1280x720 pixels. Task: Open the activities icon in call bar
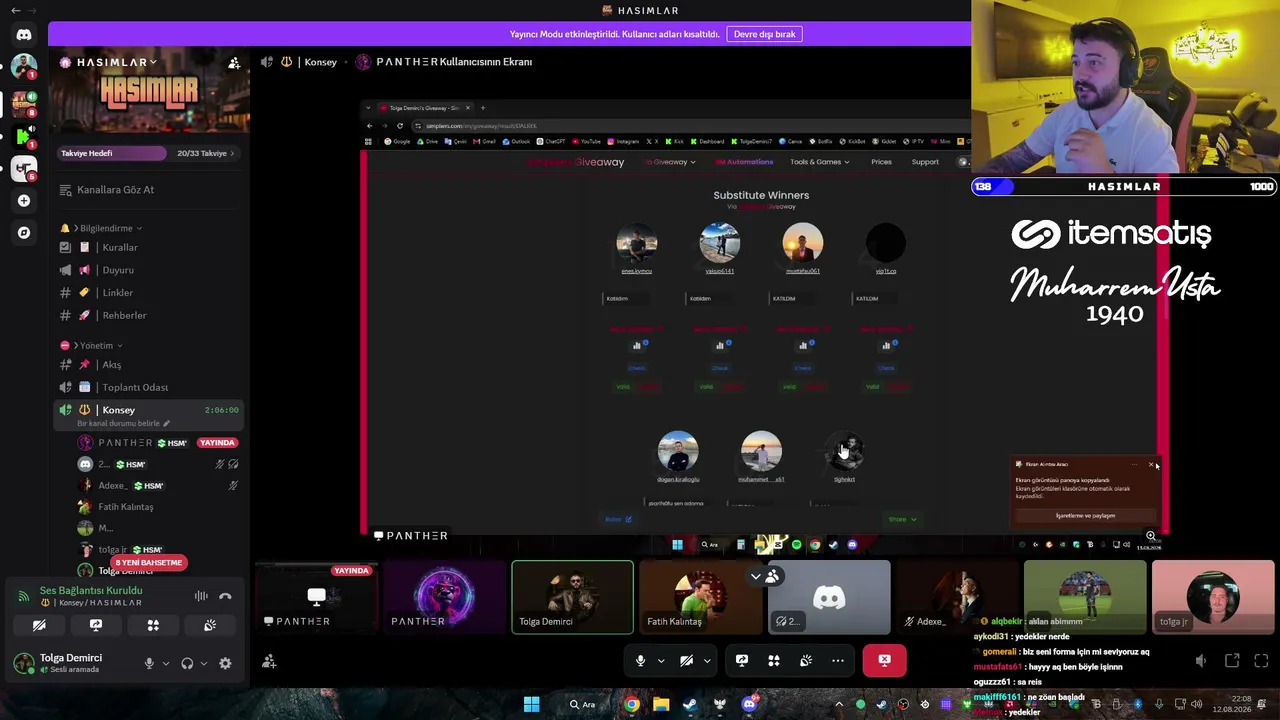pyautogui.click(x=774, y=660)
